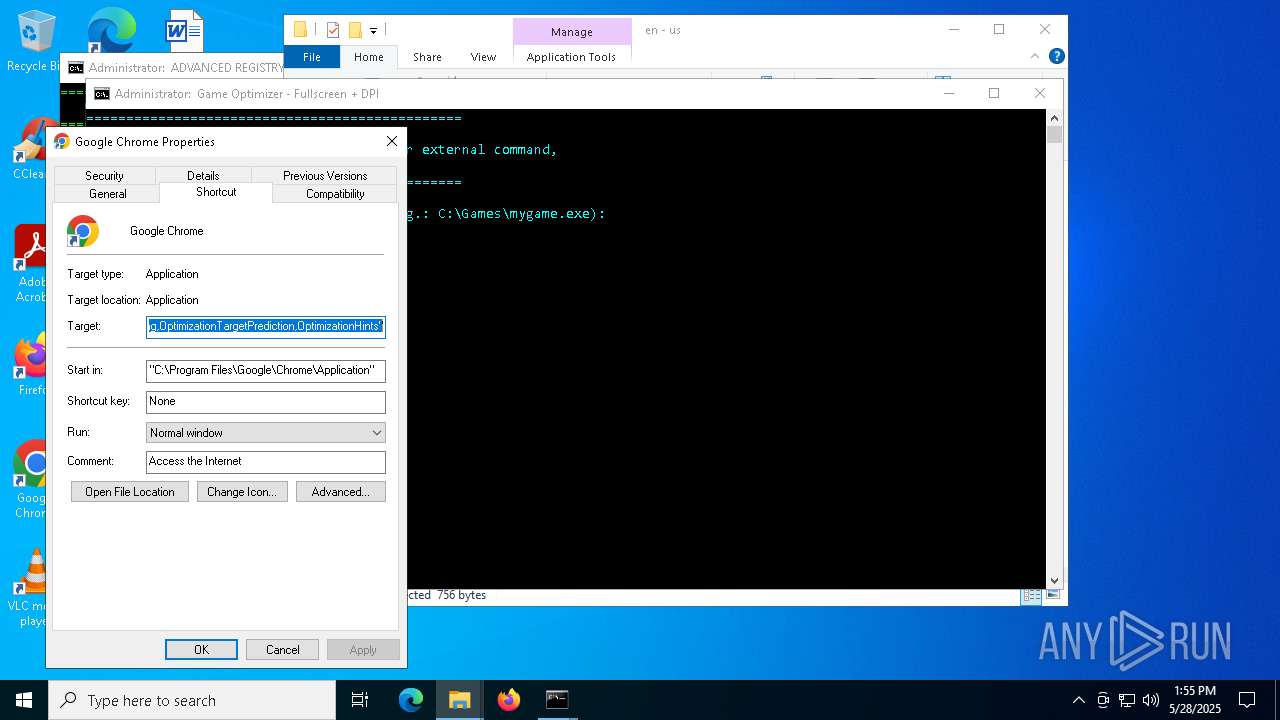Open the notification center
This screenshot has width=1280, height=720.
click(x=1247, y=700)
